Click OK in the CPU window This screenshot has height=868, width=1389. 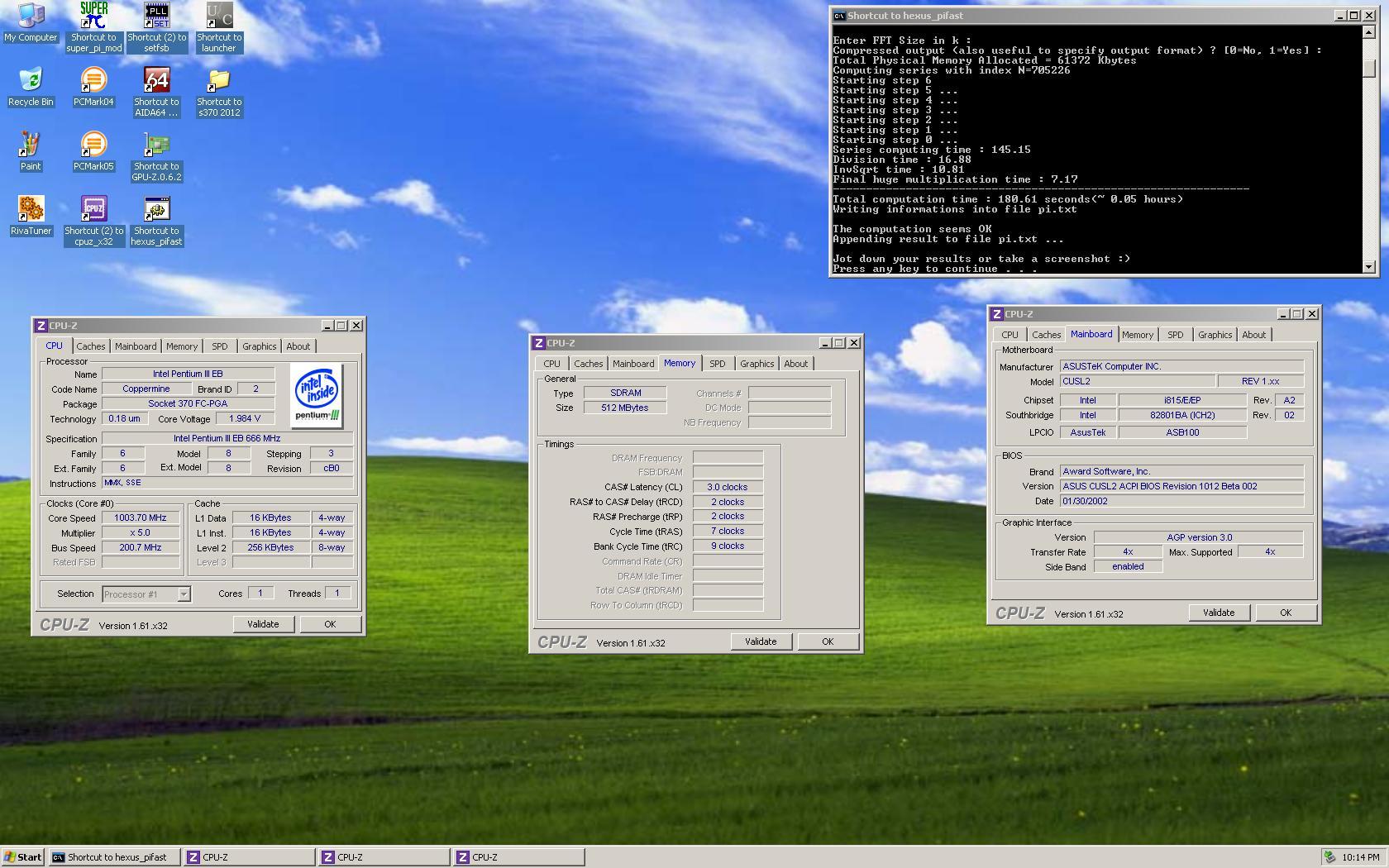pos(330,625)
